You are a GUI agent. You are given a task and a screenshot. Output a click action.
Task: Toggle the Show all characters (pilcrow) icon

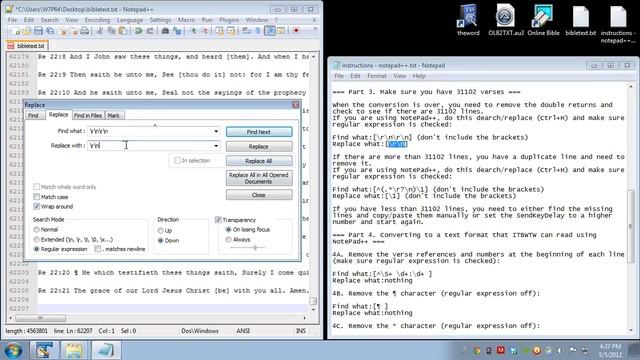point(258,31)
